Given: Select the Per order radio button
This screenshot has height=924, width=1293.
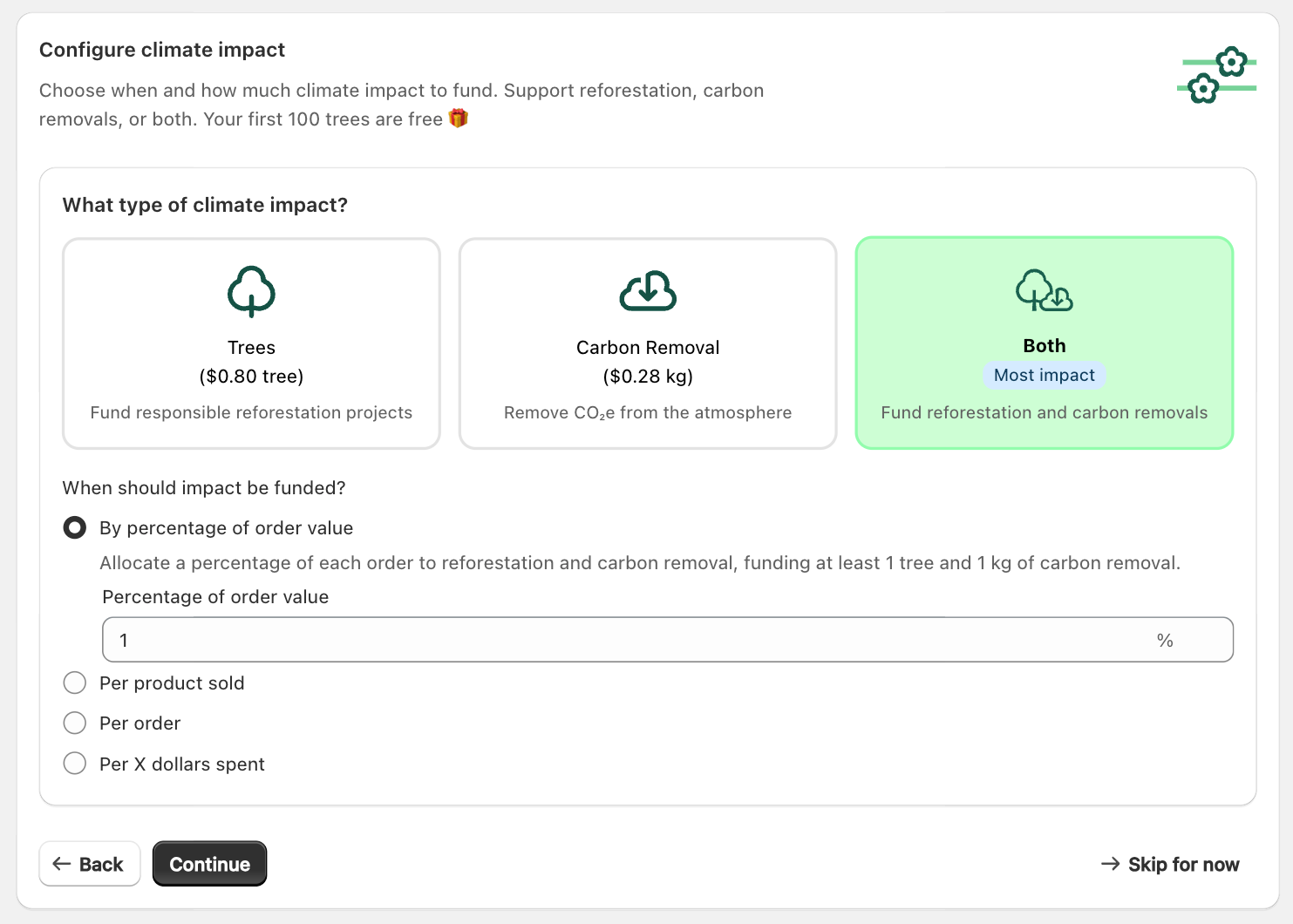Looking at the screenshot, I should pos(75,724).
